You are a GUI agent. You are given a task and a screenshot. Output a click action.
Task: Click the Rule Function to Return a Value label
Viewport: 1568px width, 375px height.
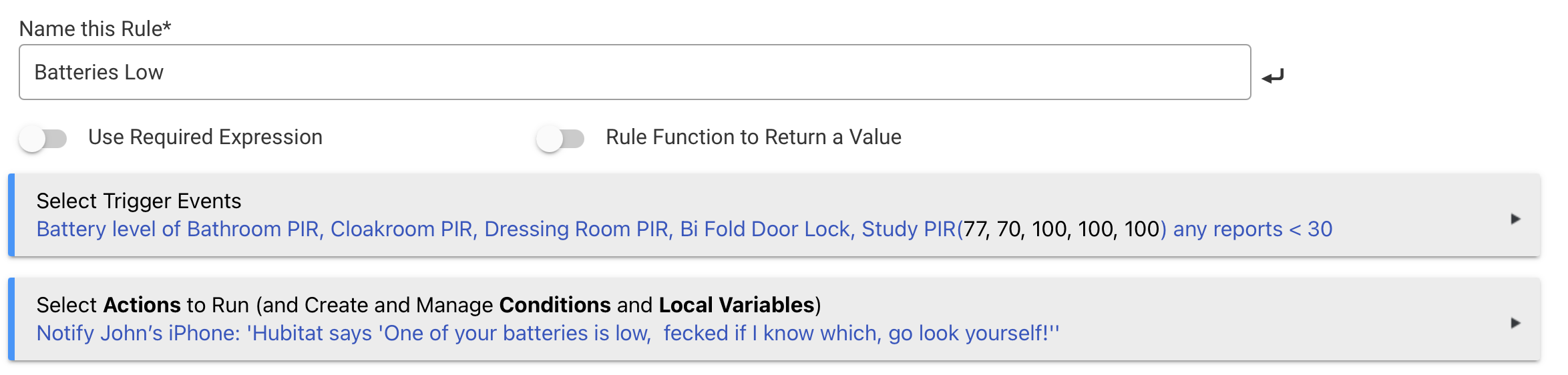753,137
